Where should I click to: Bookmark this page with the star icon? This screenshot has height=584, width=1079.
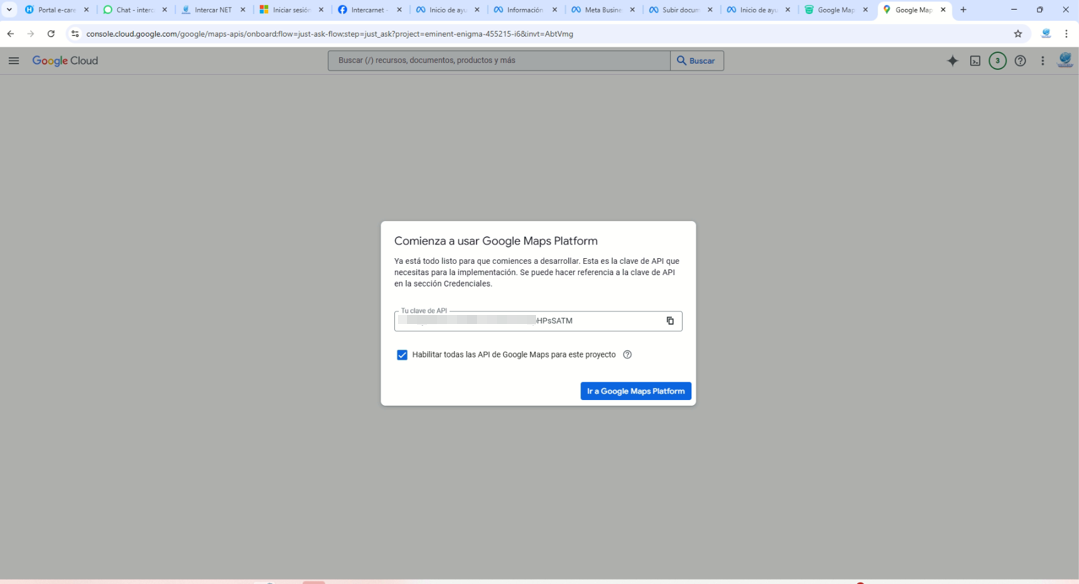tap(1018, 34)
